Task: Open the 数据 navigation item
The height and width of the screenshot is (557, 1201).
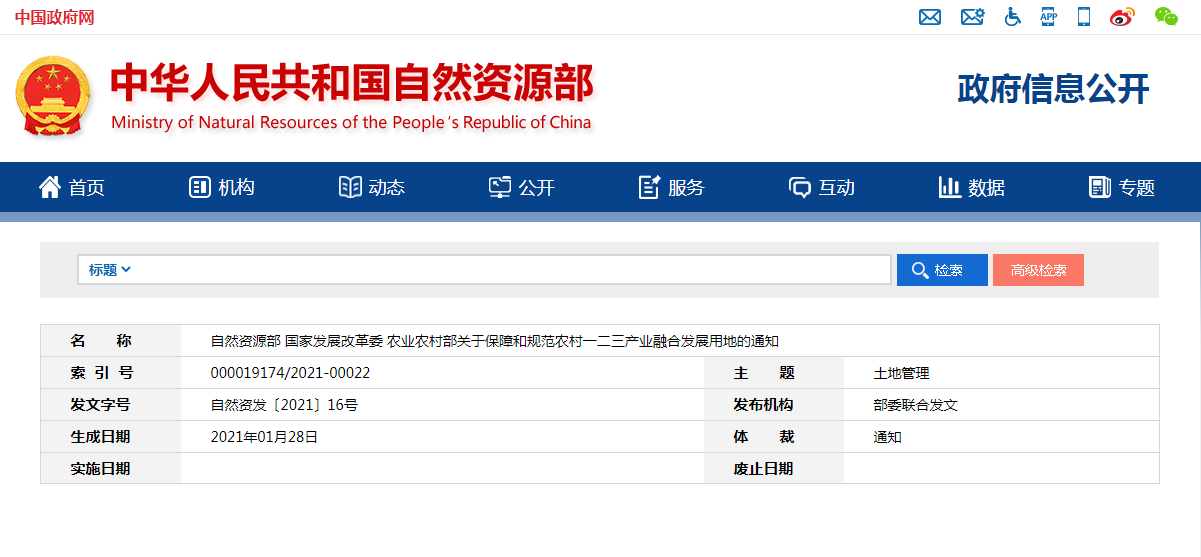Action: click(972, 187)
